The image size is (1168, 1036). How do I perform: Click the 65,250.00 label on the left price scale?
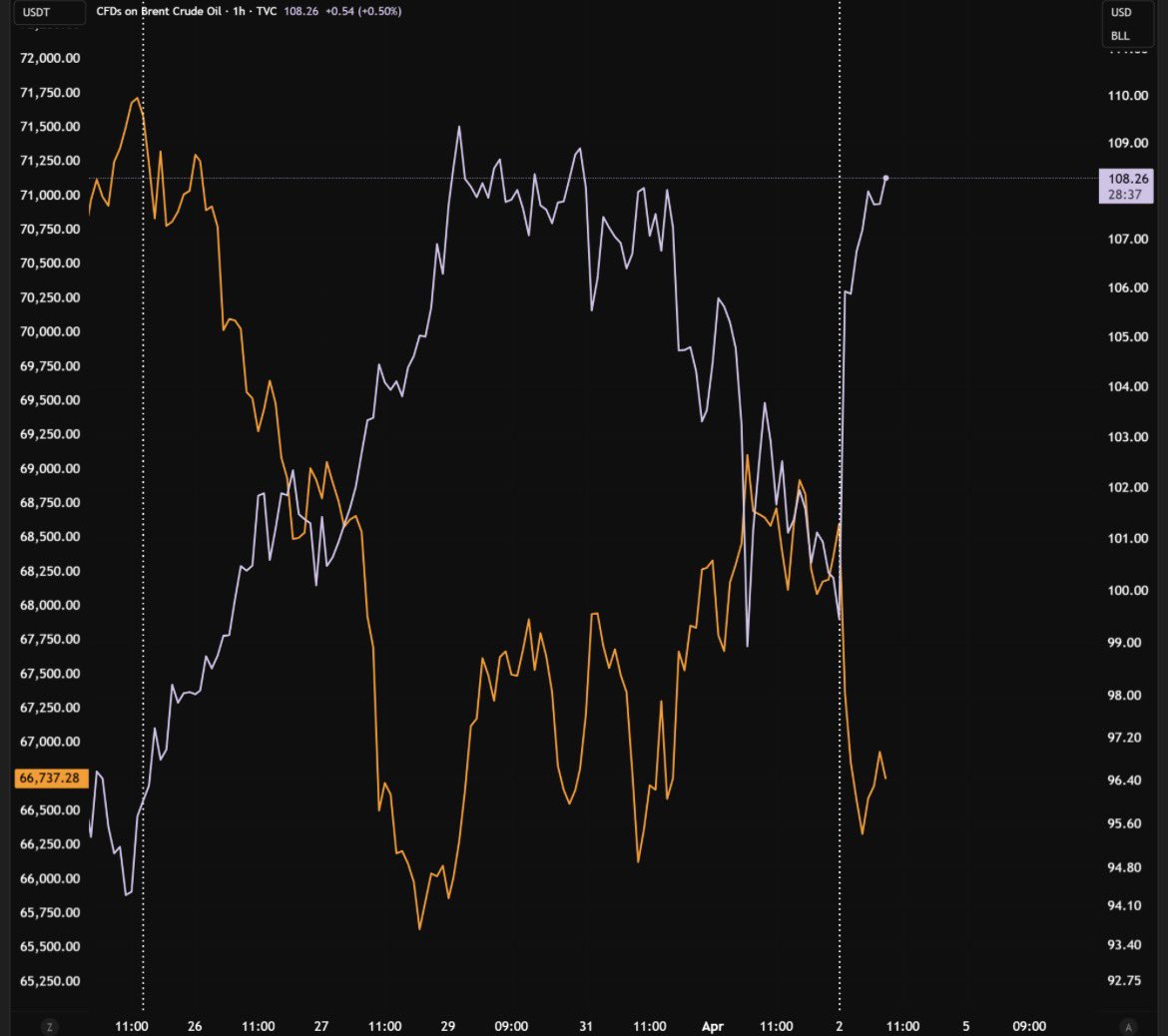[50, 981]
